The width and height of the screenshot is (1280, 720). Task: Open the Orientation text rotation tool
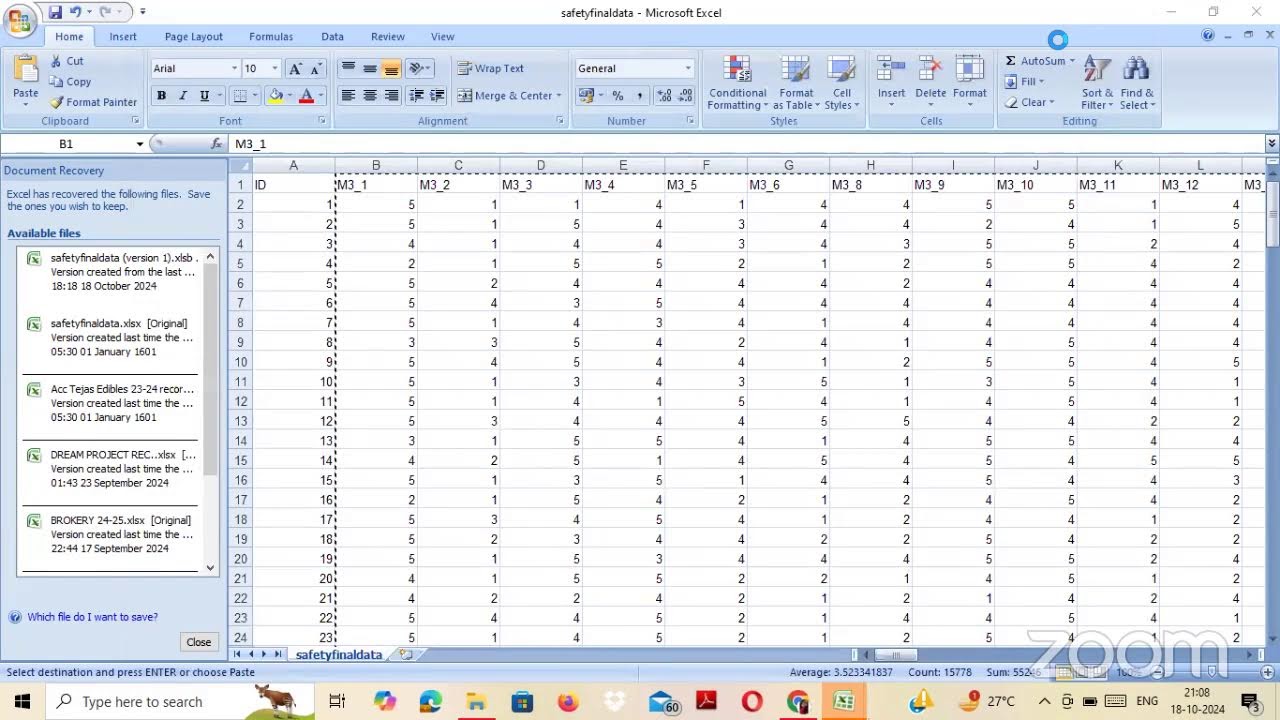point(420,69)
